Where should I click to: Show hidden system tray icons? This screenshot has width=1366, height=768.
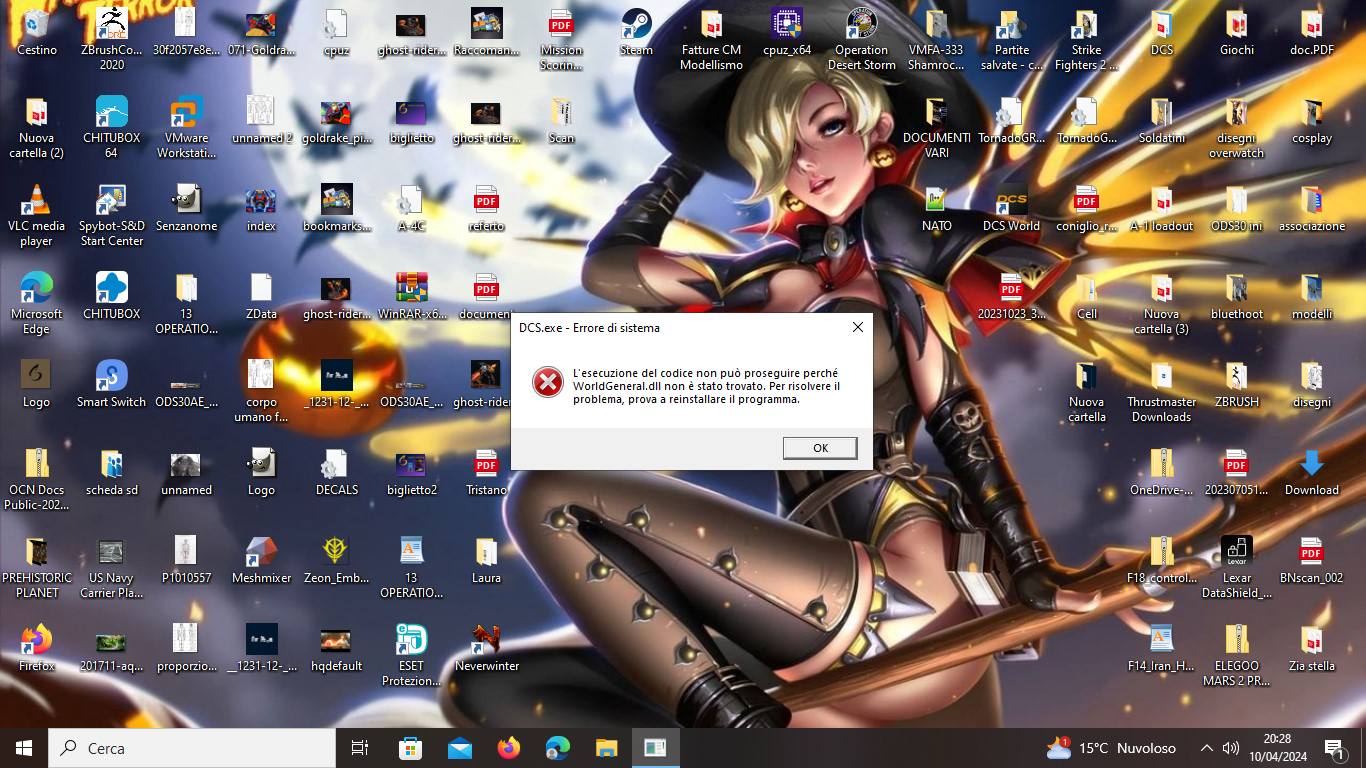(1207, 748)
